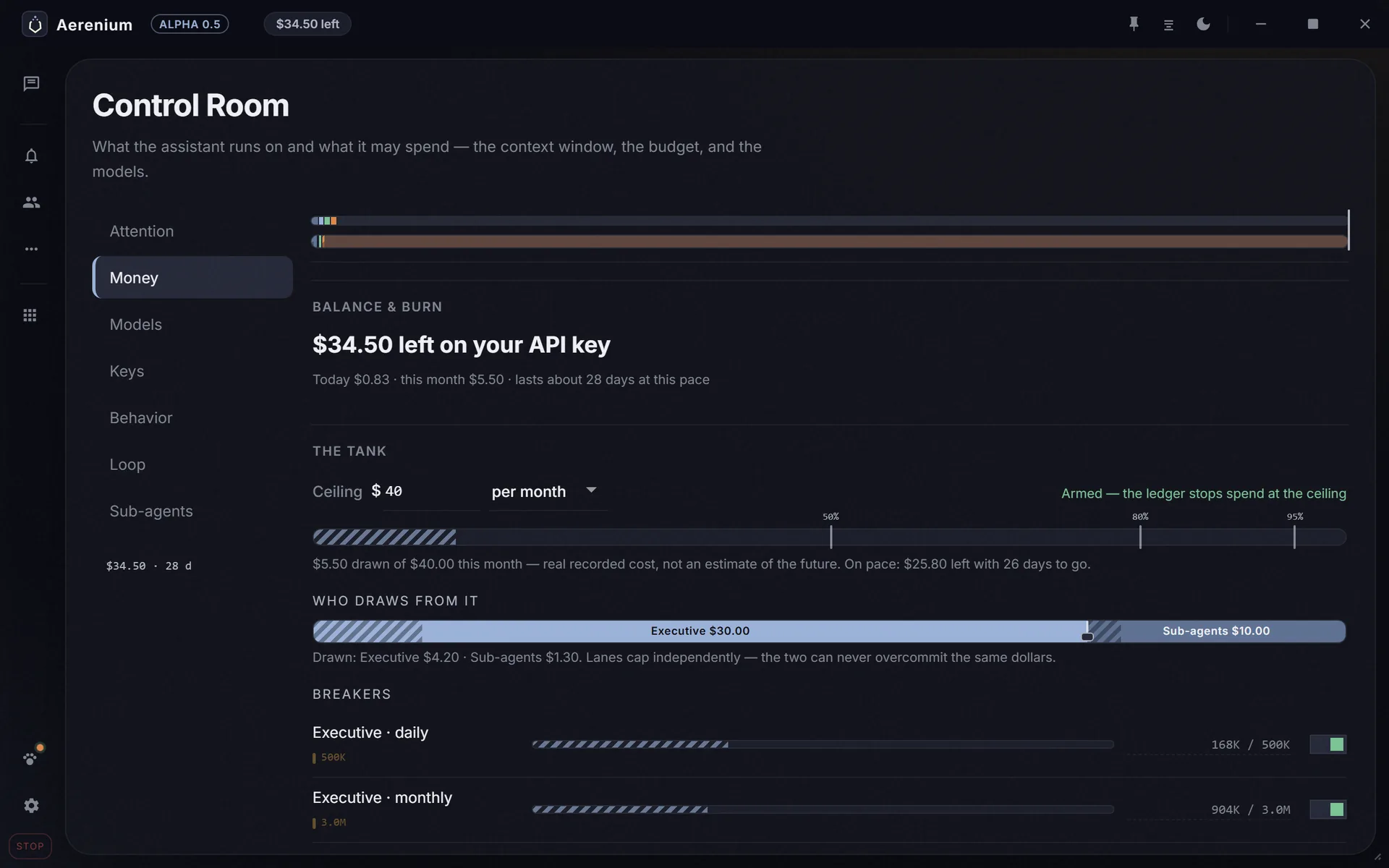Click the Sub-agents $10.00 lane

pyautogui.click(x=1216, y=631)
